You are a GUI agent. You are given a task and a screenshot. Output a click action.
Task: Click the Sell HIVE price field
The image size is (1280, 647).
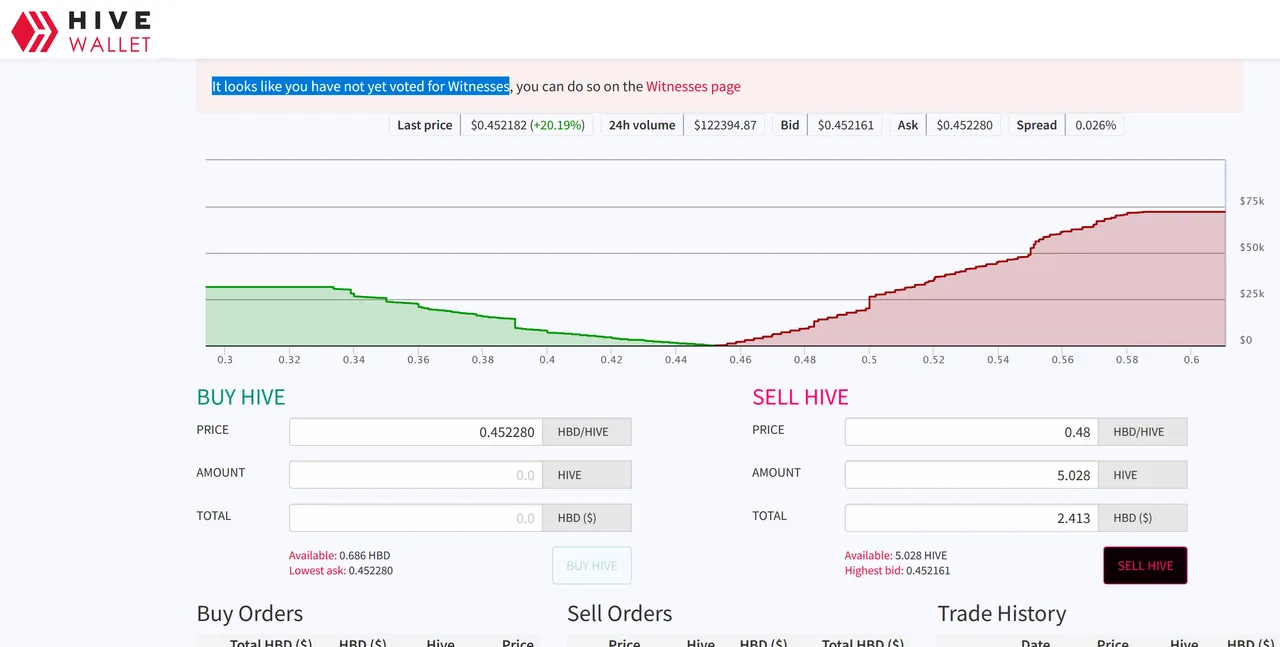point(972,432)
